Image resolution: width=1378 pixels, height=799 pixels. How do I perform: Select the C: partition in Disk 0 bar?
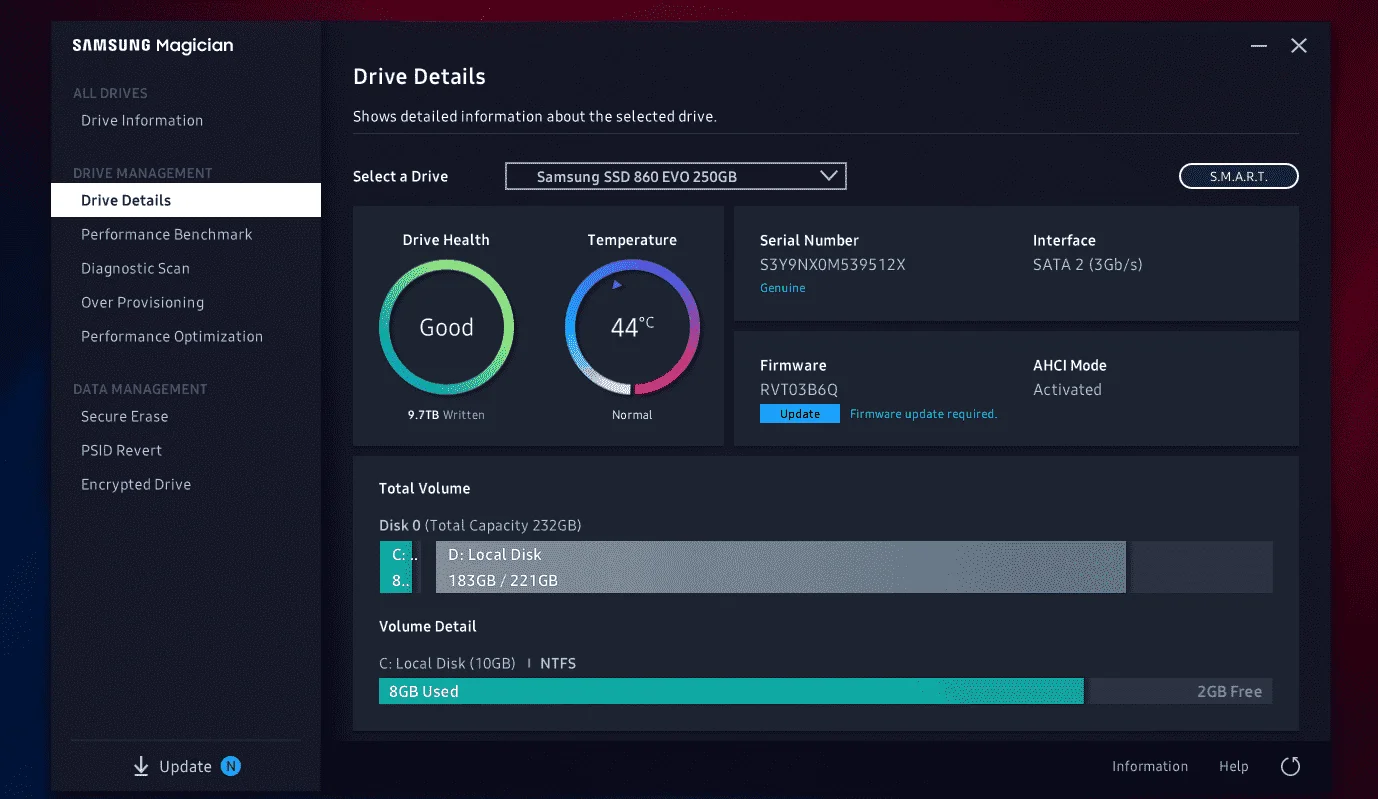[x=396, y=567]
